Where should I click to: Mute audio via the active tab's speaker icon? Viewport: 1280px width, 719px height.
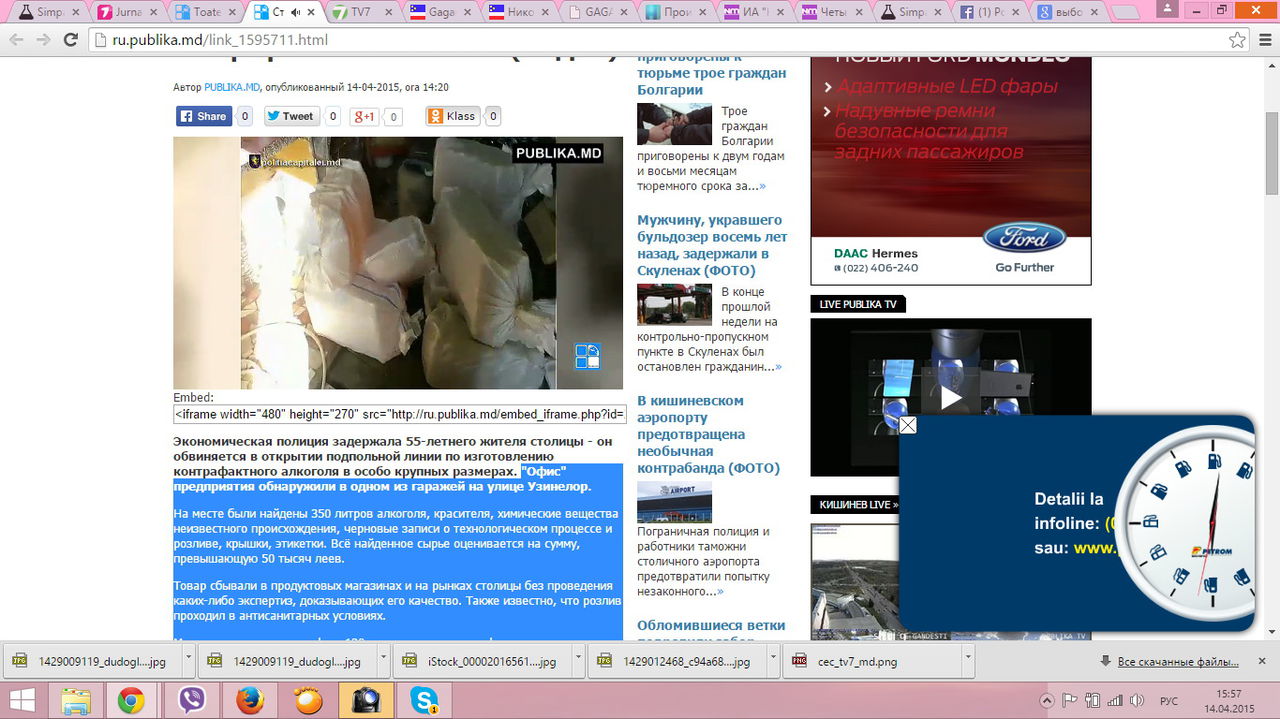(295, 12)
